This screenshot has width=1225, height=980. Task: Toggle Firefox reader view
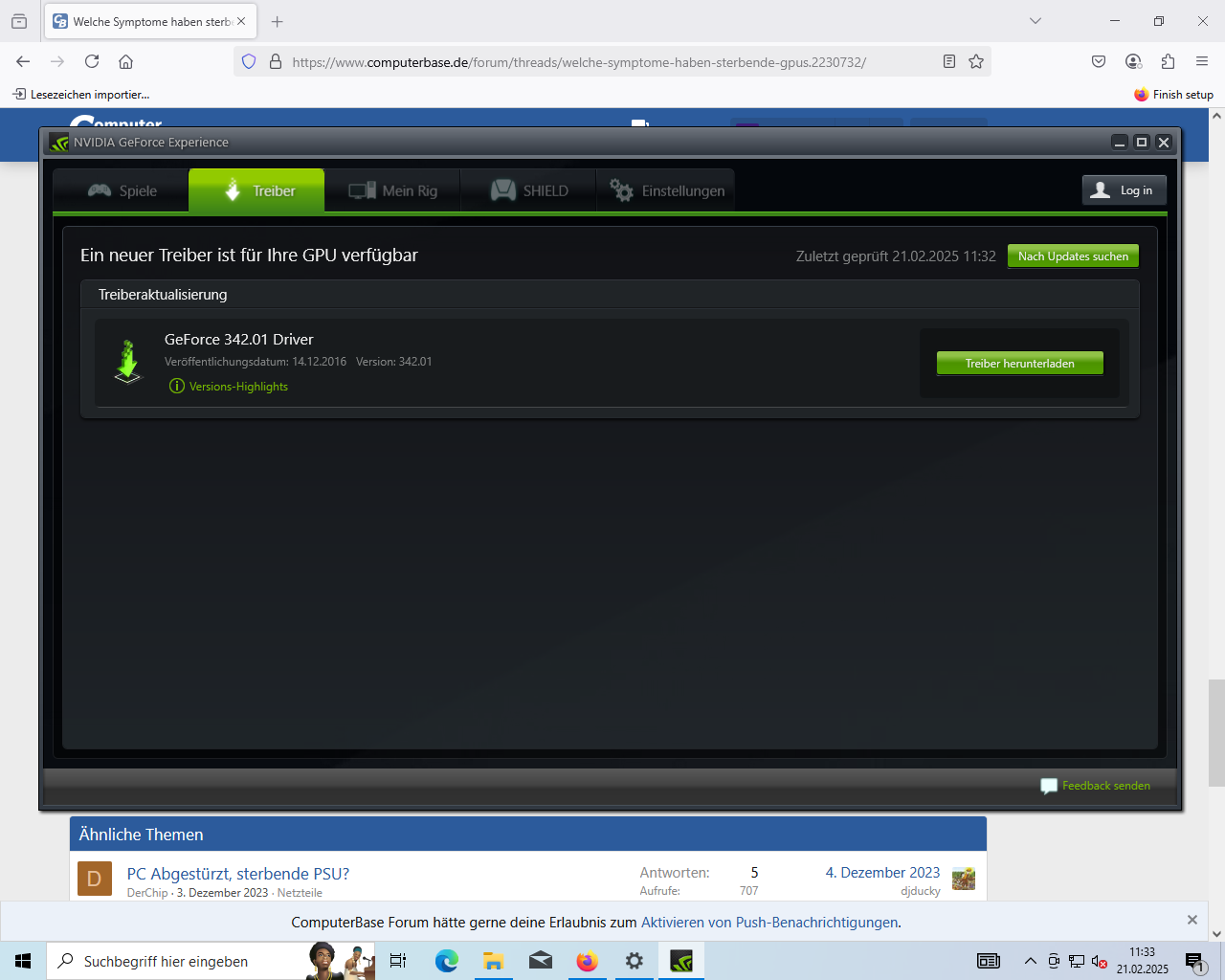click(949, 61)
